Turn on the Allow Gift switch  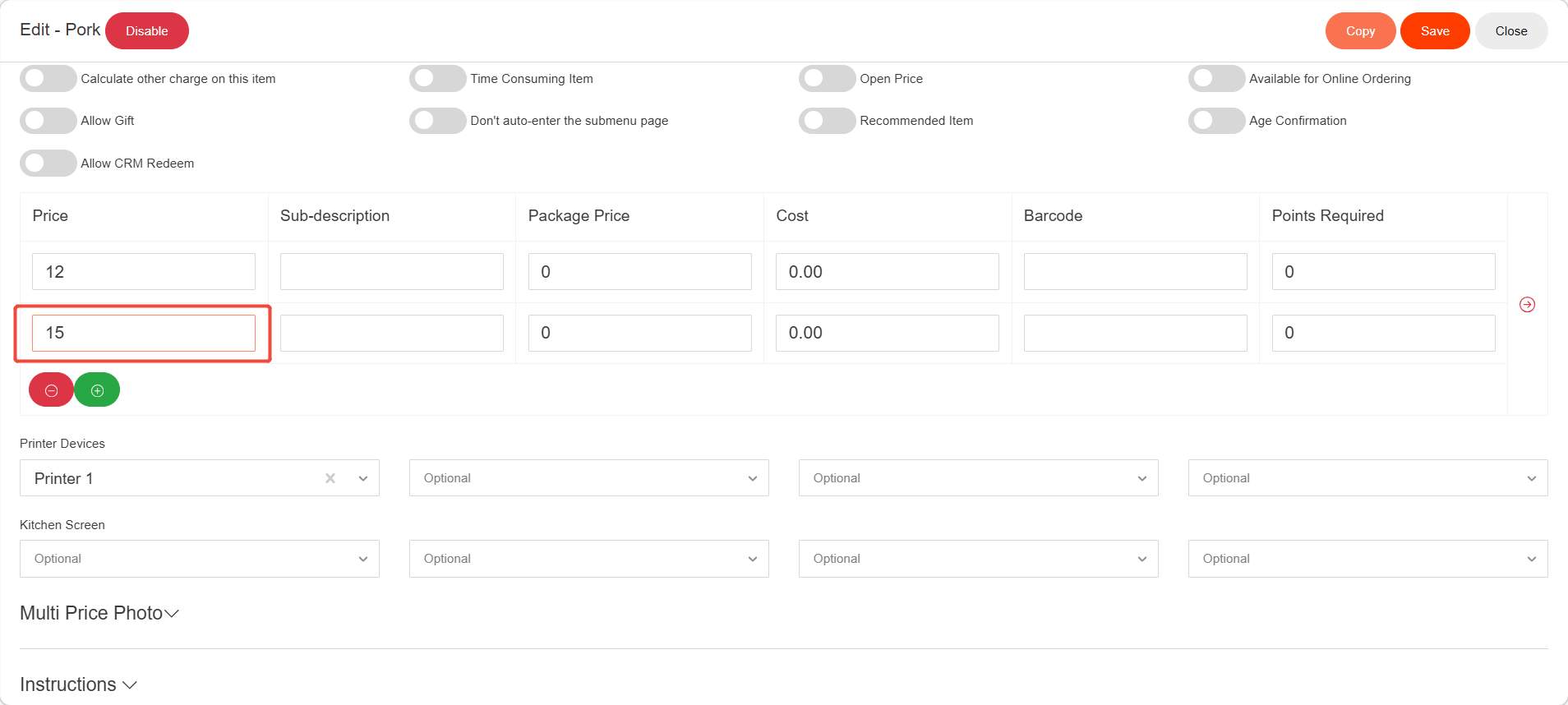click(48, 121)
